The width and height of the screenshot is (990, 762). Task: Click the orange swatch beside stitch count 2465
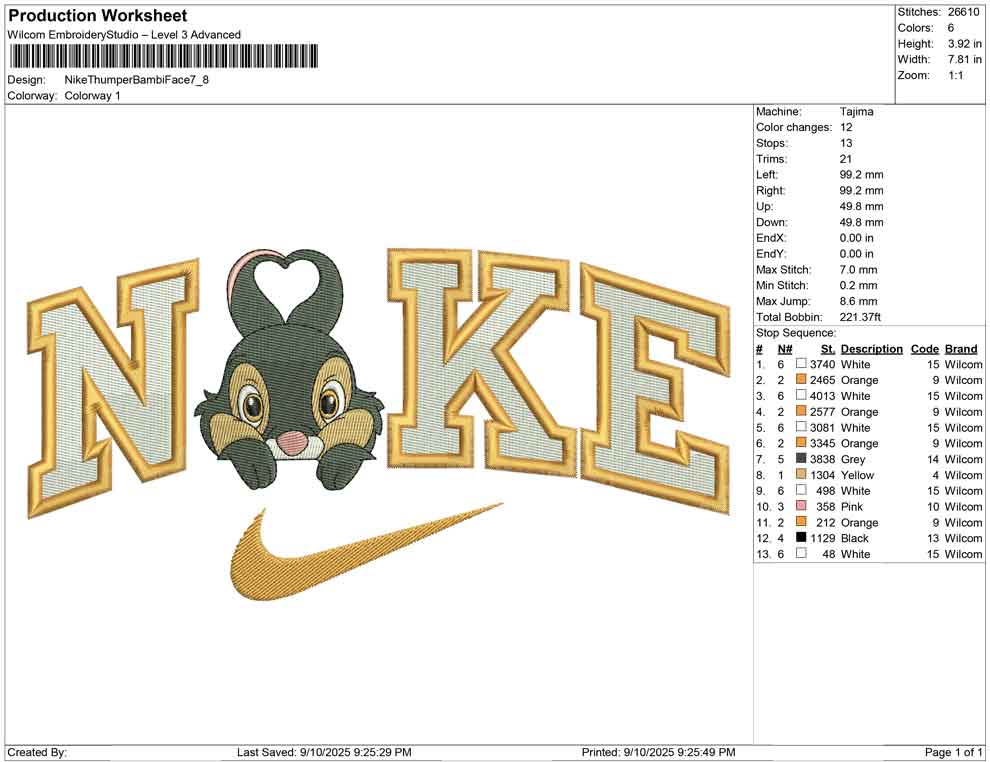(801, 379)
